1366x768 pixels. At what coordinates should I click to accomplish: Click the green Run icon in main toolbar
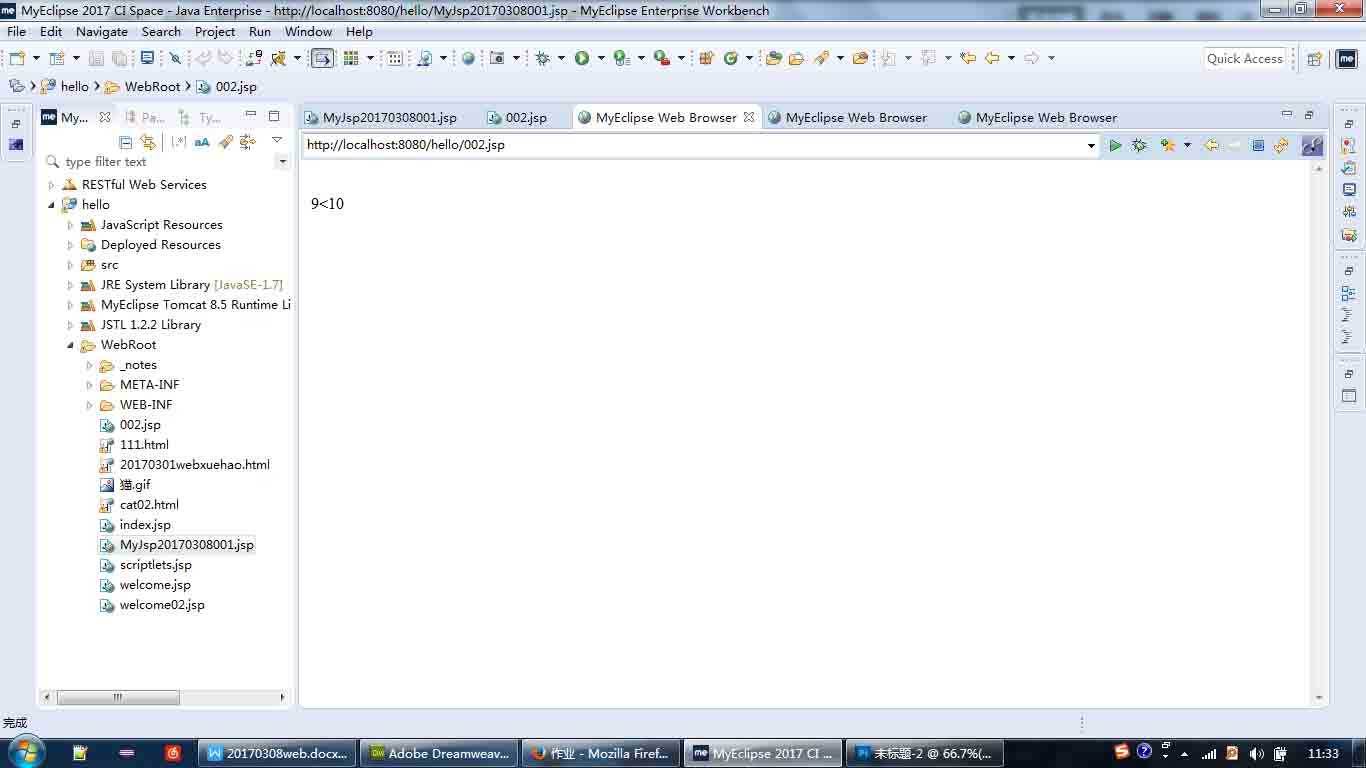[582, 58]
